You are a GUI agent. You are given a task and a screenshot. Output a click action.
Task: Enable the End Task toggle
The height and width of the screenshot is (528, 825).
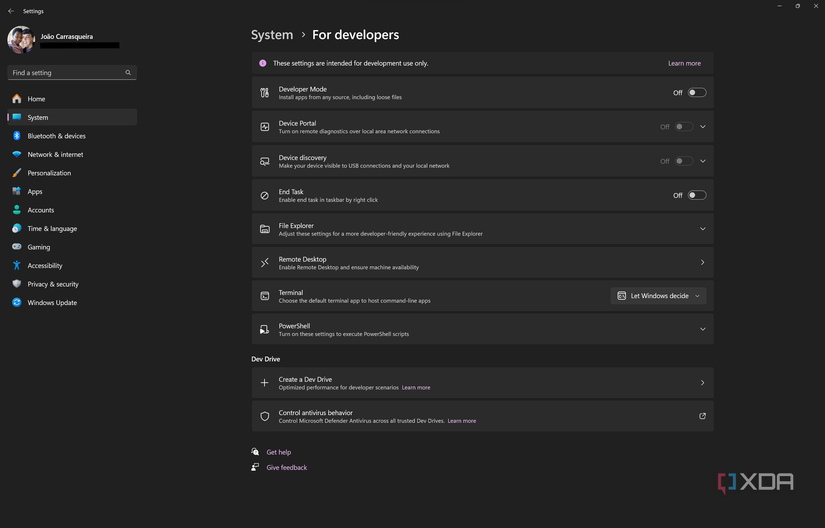tap(696, 196)
